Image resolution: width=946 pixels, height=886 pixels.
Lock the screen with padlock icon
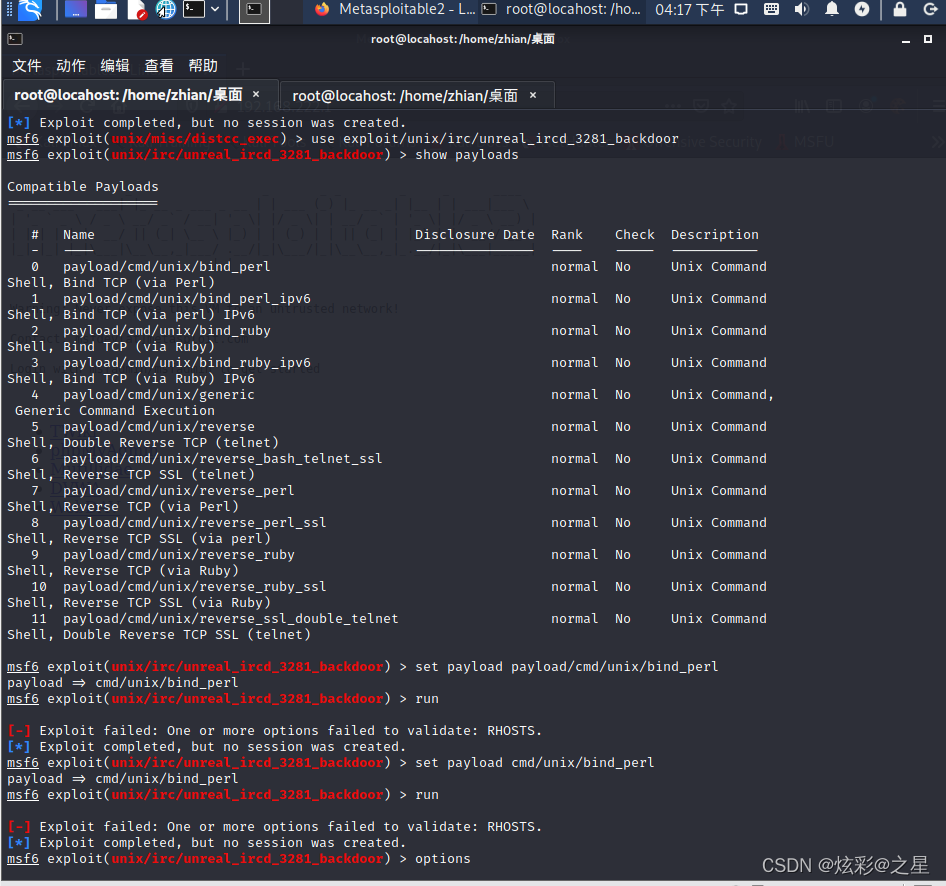coord(900,9)
